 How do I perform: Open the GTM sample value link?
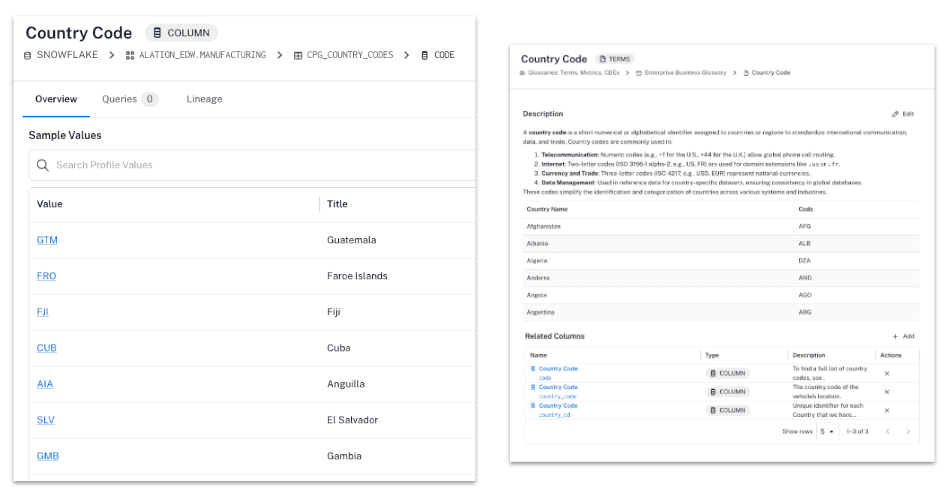47,240
